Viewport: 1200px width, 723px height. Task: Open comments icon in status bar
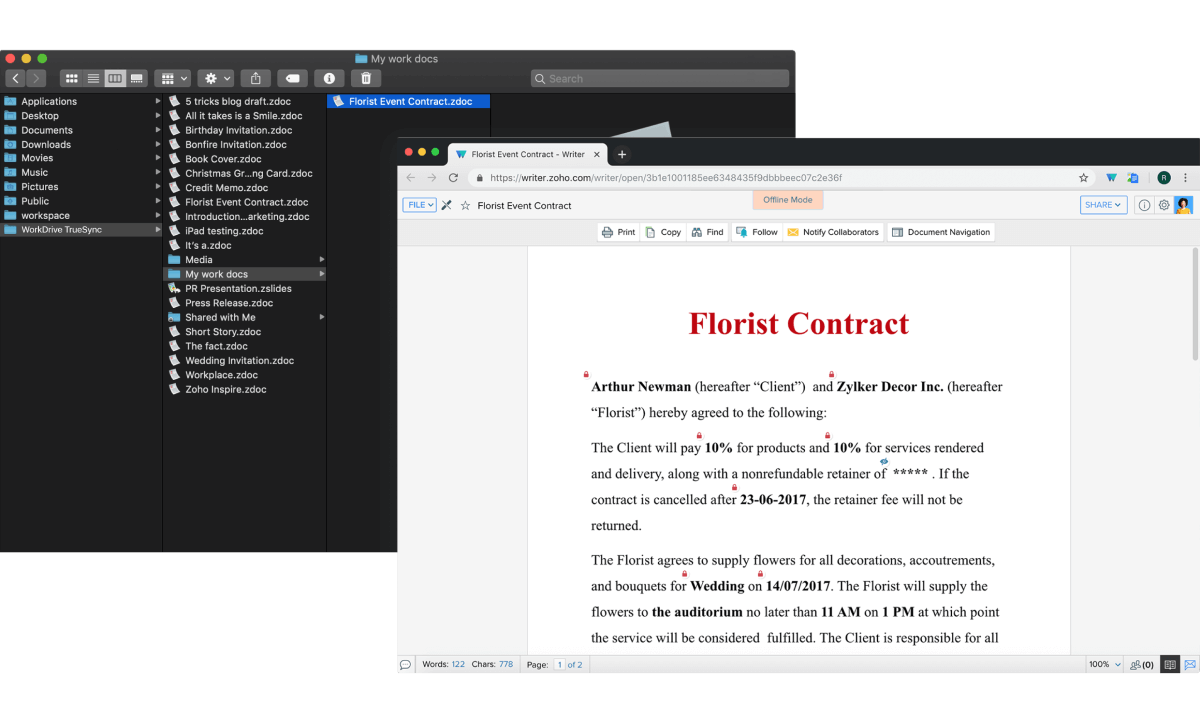coord(405,664)
